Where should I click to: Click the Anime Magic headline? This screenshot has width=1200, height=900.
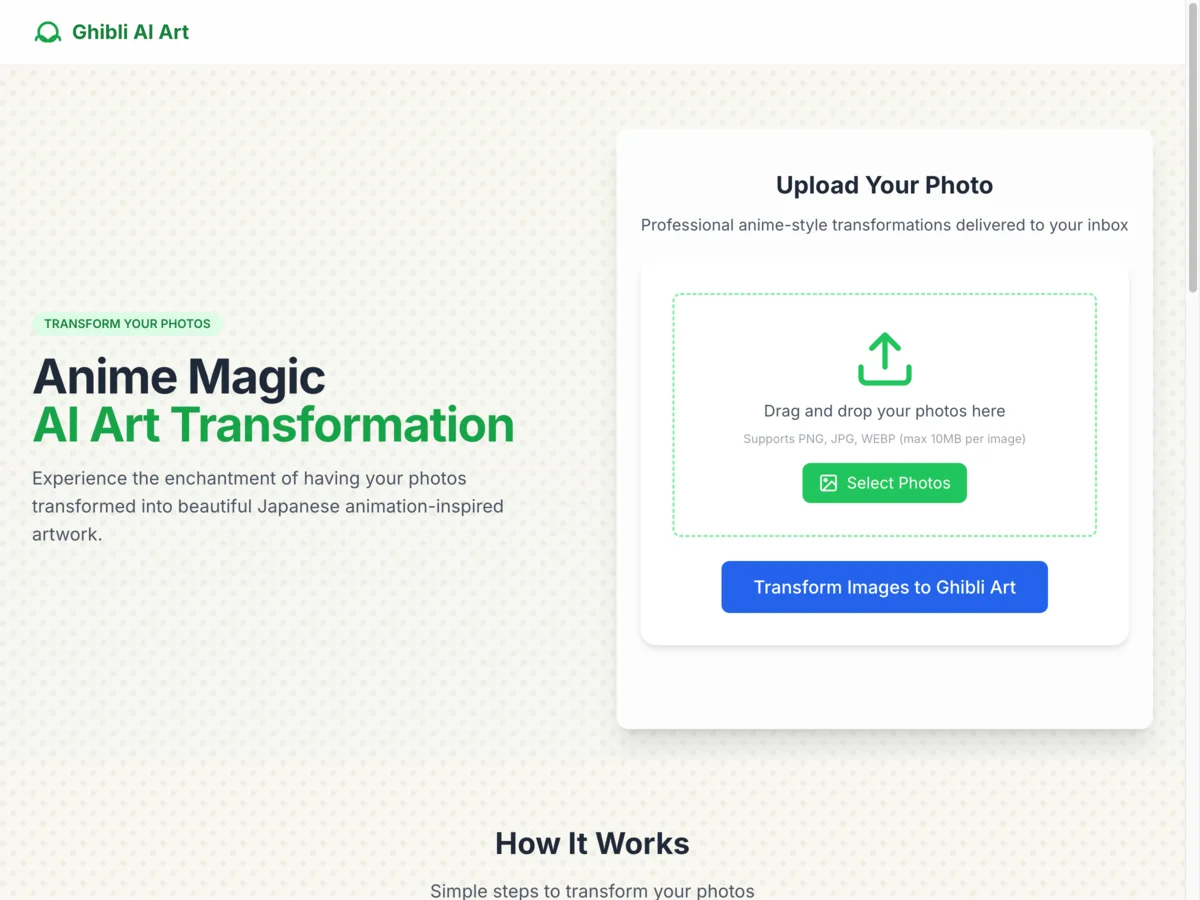(179, 377)
